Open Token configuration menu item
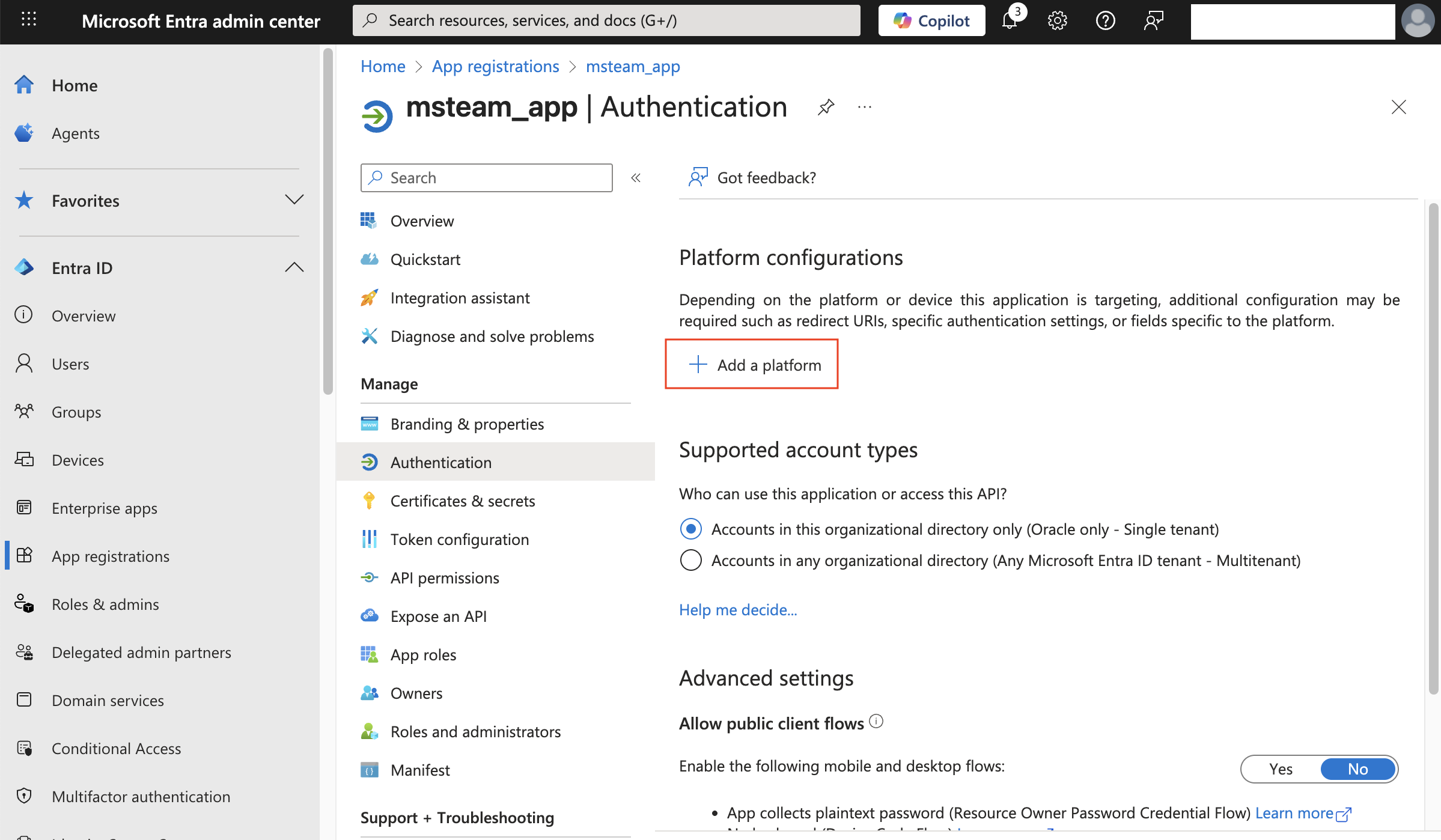Screen dimensions: 1441x840 tap(459, 539)
